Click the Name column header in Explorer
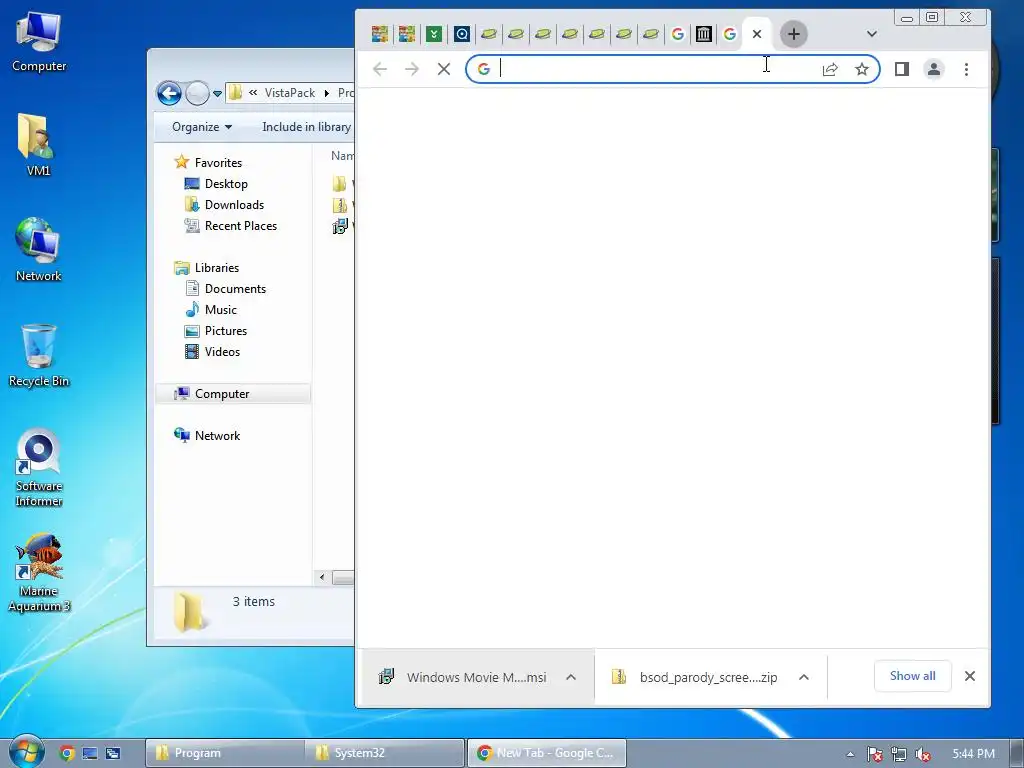 [342, 155]
